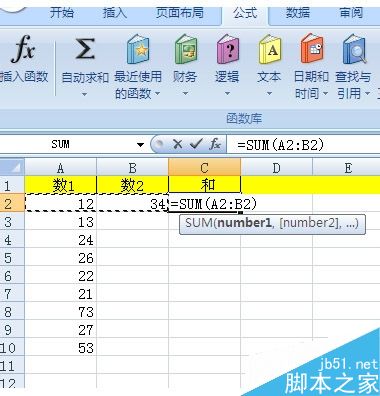
Task: Open Date and Time functions icon
Action: 311,49
